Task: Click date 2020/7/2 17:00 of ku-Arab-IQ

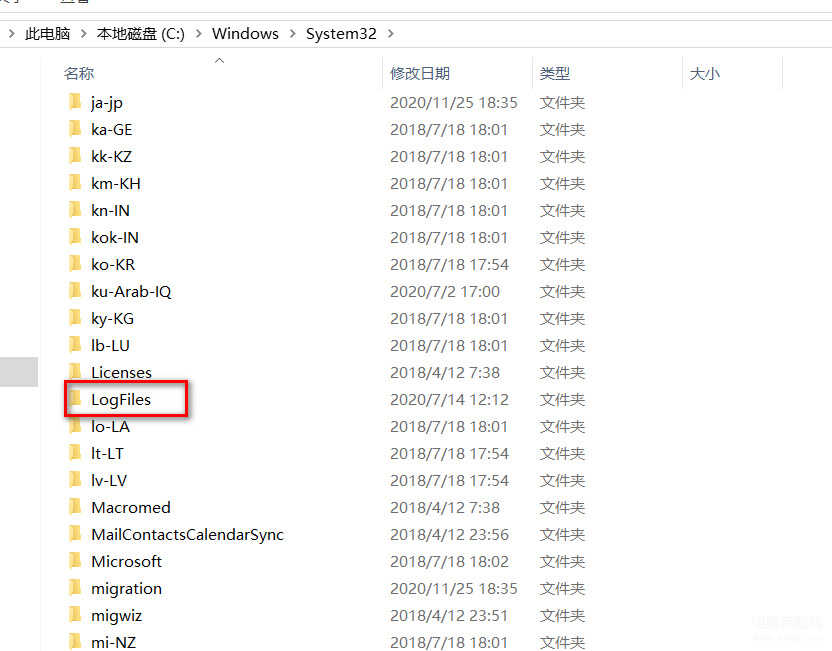Action: pos(445,292)
